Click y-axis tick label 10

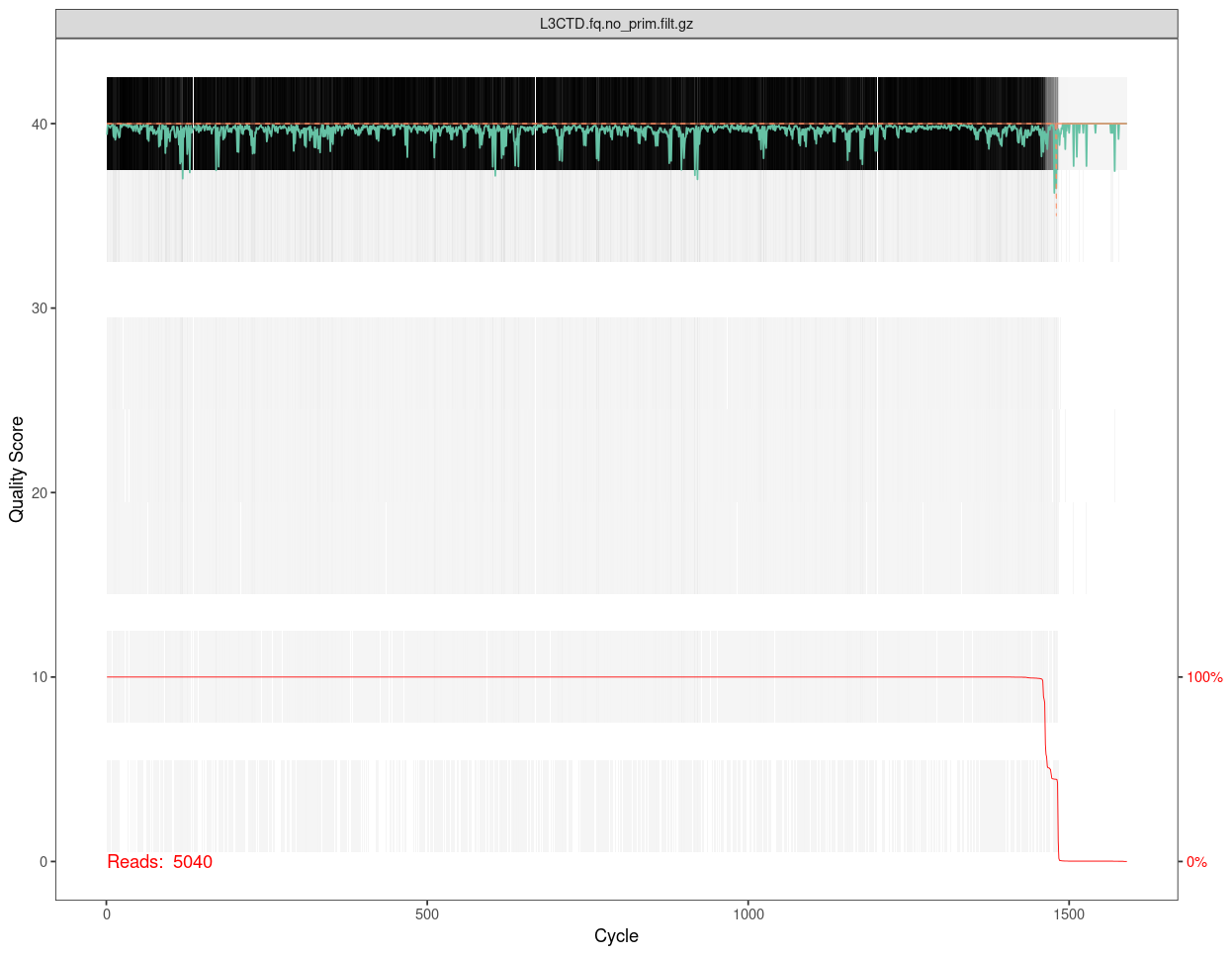pos(40,677)
